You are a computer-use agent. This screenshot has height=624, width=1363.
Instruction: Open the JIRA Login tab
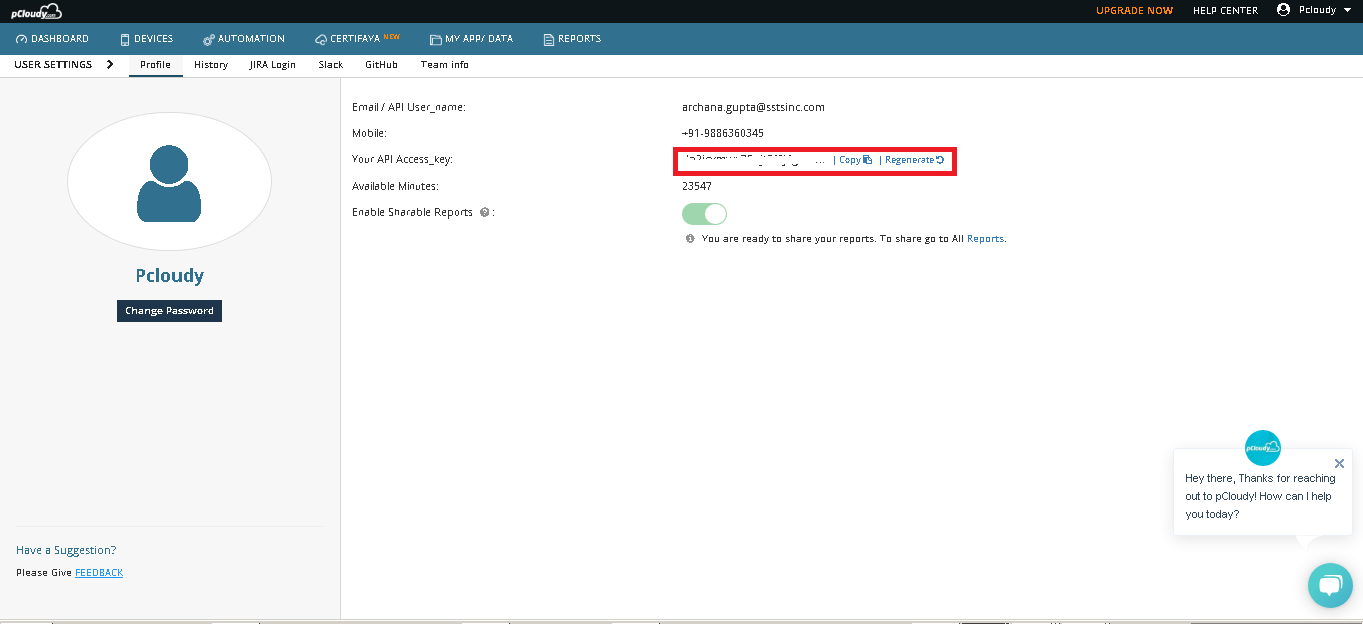pos(273,65)
